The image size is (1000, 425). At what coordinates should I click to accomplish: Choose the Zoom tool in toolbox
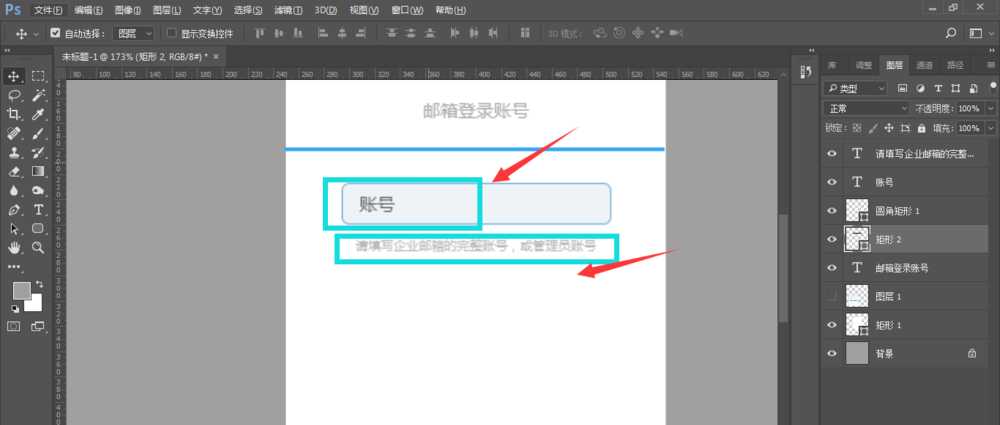39,247
